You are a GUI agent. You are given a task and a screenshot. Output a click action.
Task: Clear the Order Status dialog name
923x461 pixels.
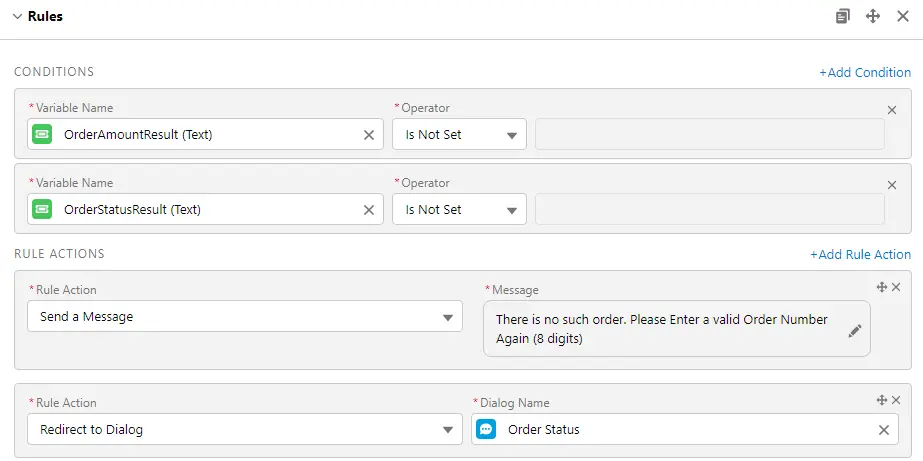tap(884, 430)
